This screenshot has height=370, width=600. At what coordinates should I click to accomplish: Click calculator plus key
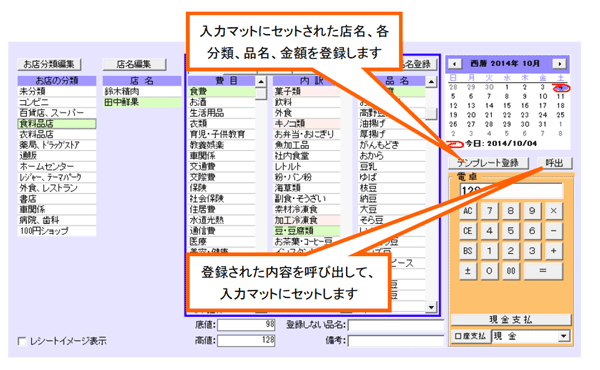tap(554, 251)
